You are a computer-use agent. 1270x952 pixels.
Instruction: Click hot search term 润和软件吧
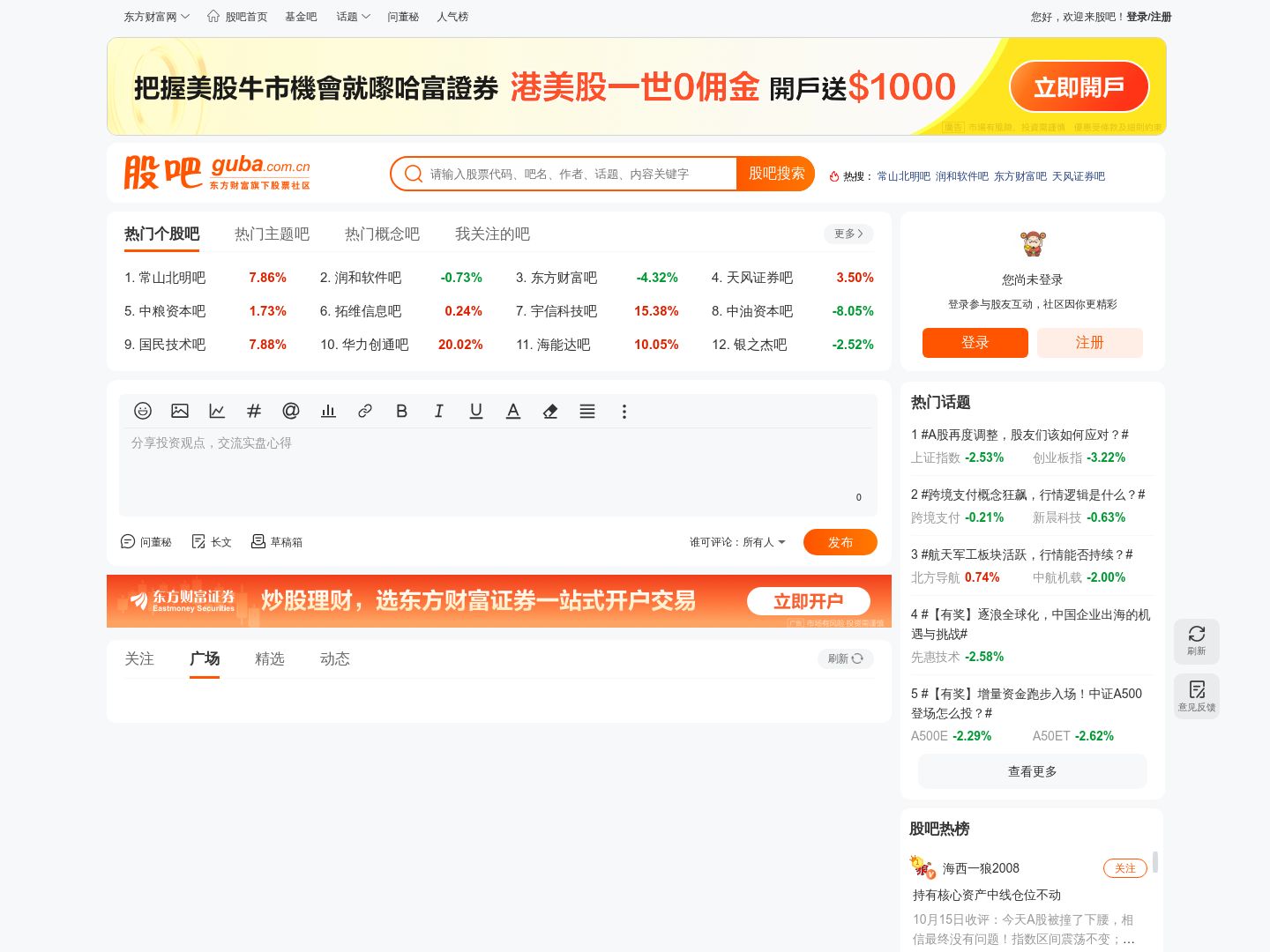coord(961,176)
